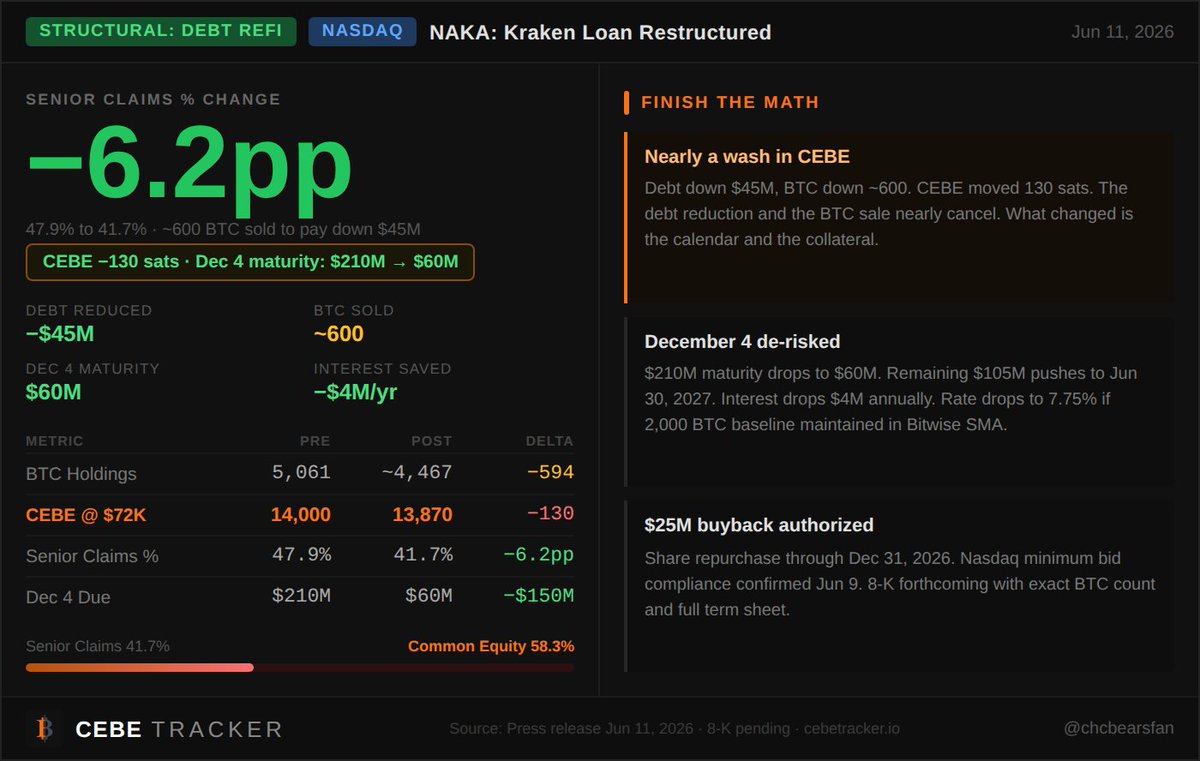Click the BTC SOLD label
Image resolution: width=1200 pixels, height=761 pixels.
(x=354, y=311)
